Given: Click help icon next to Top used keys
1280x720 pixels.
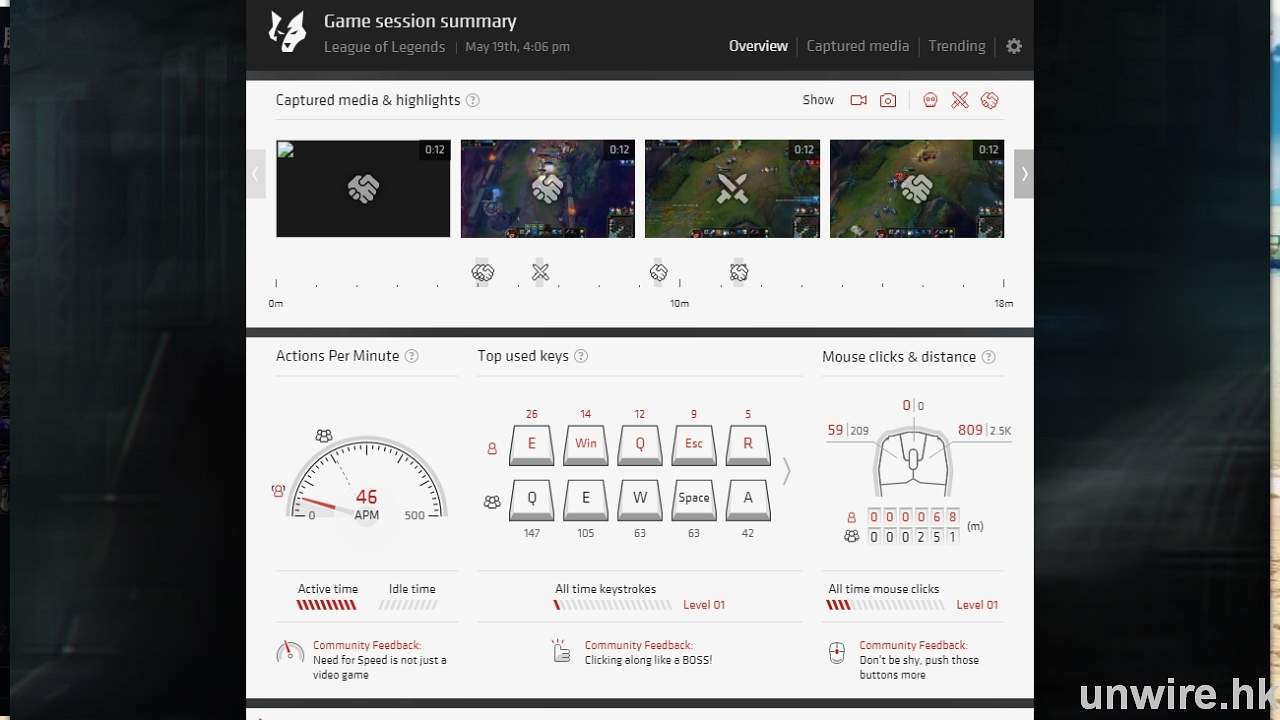Looking at the screenshot, I should pos(581,356).
